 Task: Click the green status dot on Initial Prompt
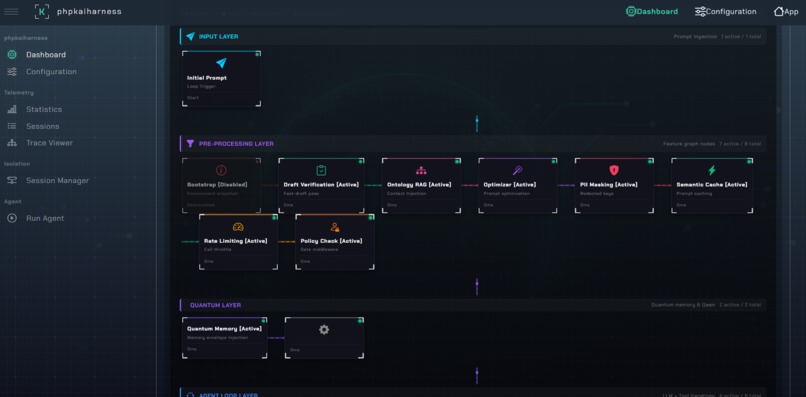(257, 53)
